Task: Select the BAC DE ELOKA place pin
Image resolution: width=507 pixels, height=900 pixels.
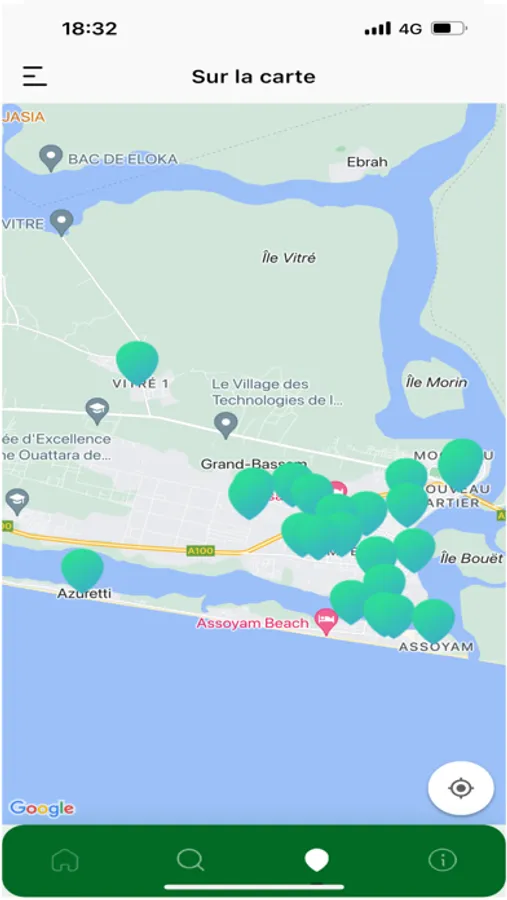Action: [x=51, y=158]
